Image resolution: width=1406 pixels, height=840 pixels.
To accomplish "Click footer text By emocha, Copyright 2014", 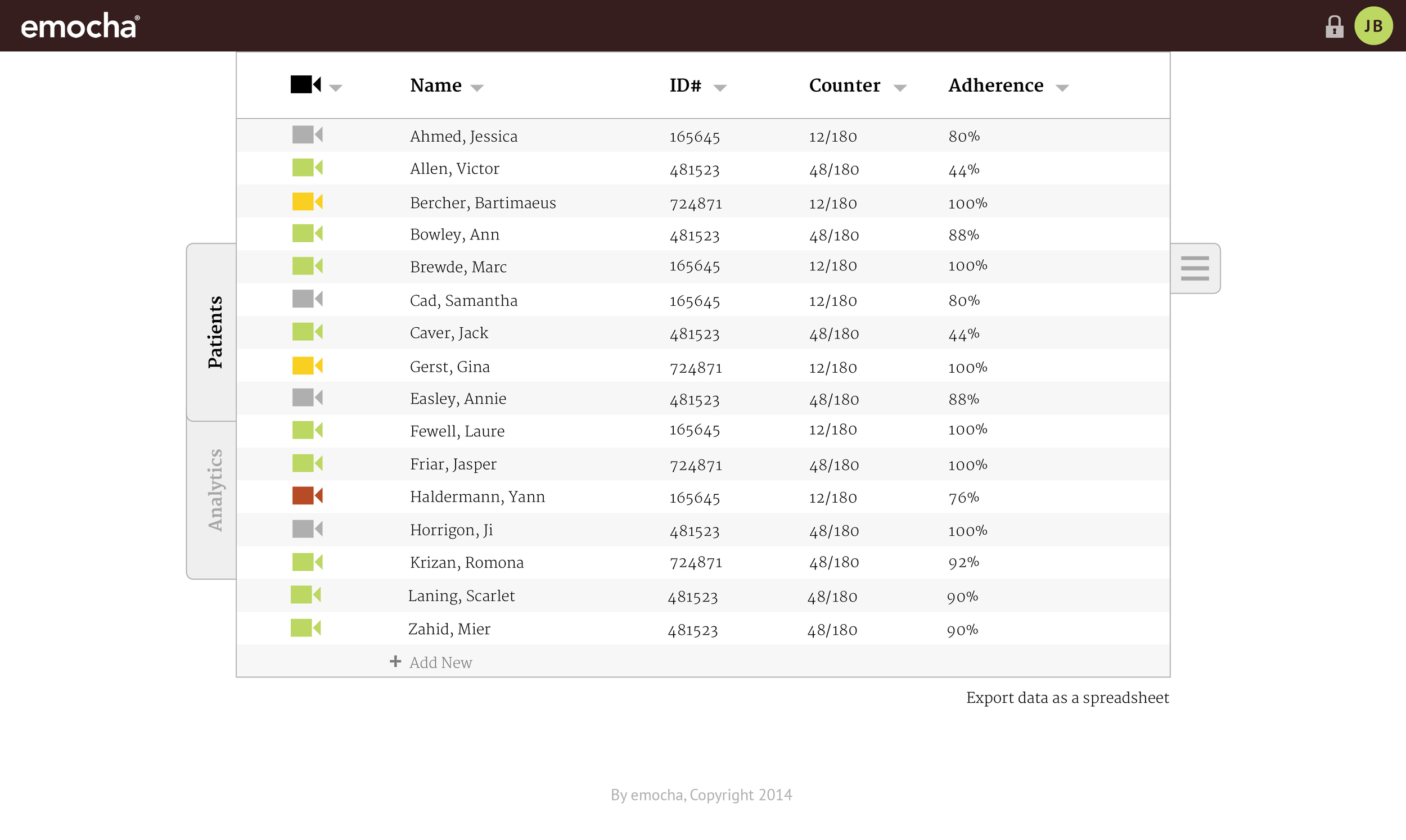I will 701,794.
